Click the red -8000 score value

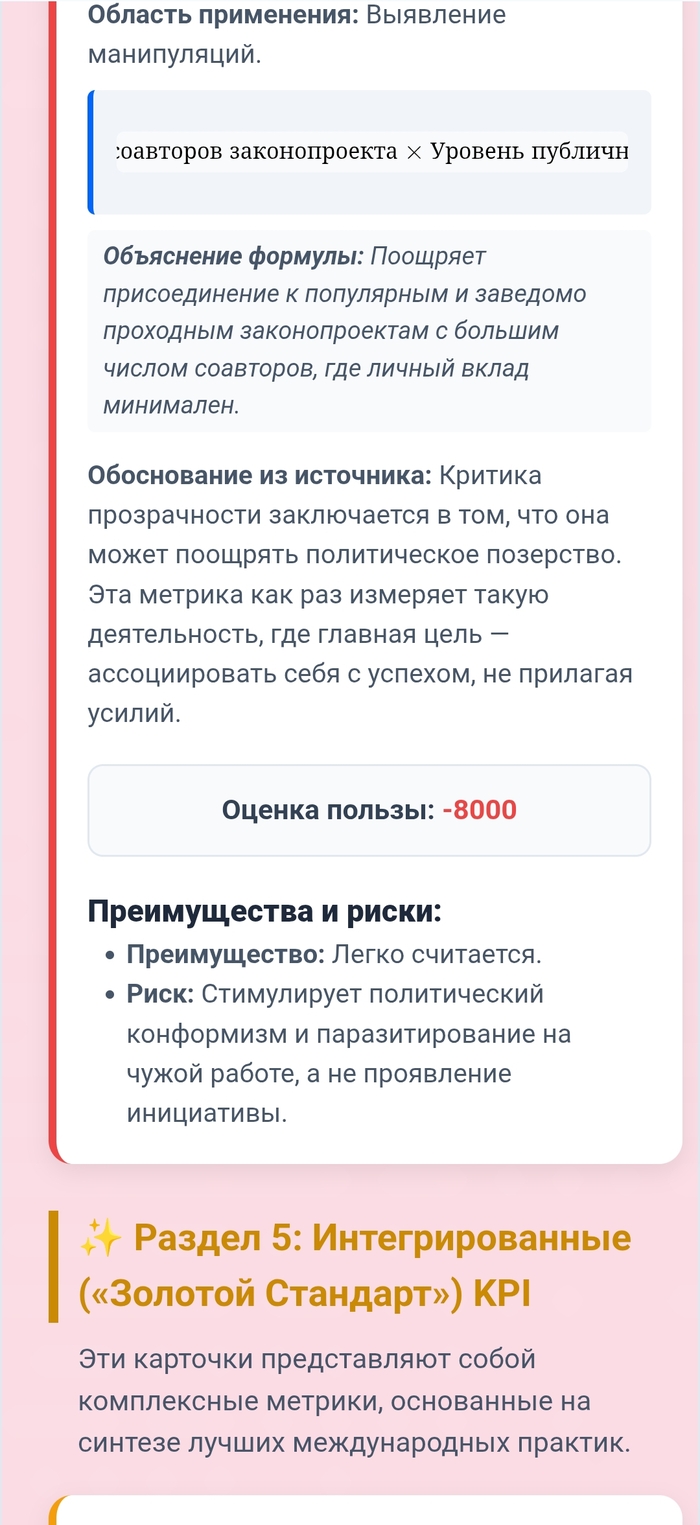479,810
